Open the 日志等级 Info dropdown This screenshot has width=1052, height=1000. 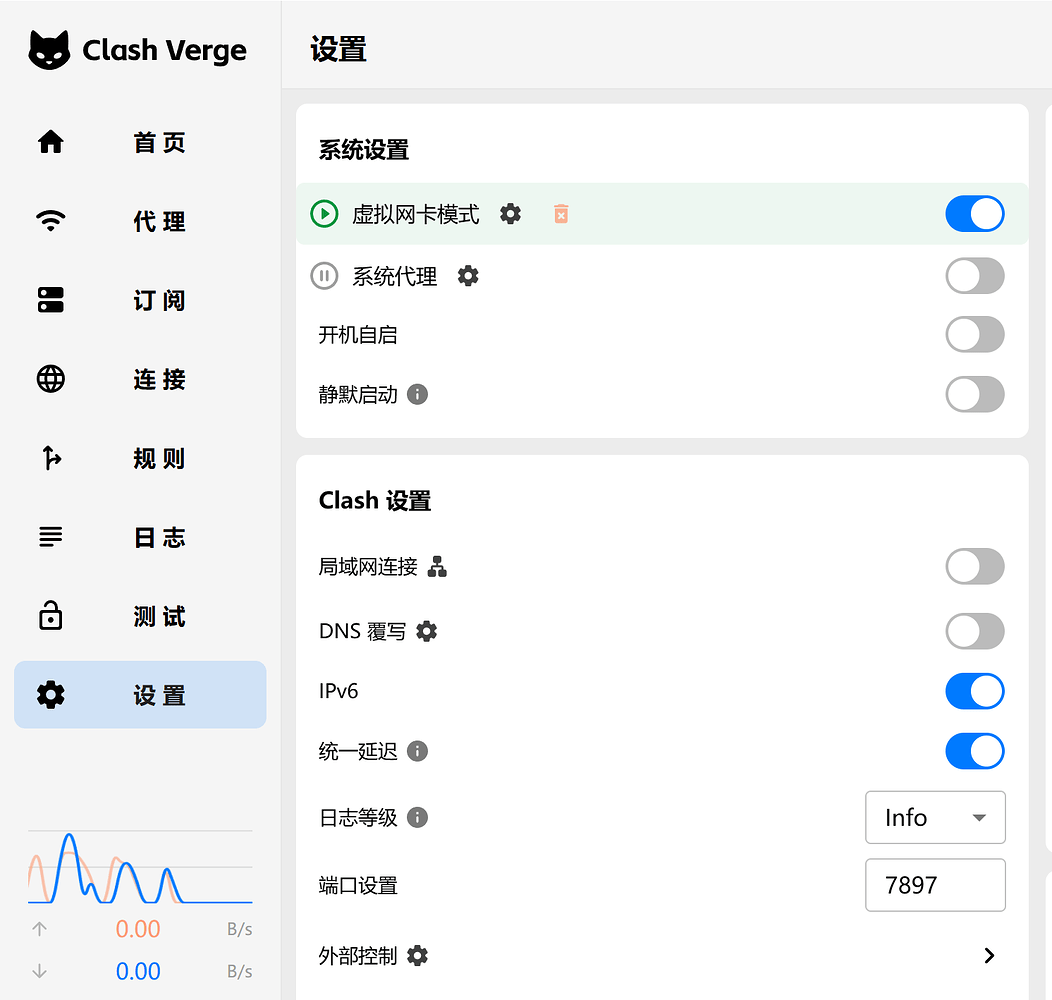935,817
